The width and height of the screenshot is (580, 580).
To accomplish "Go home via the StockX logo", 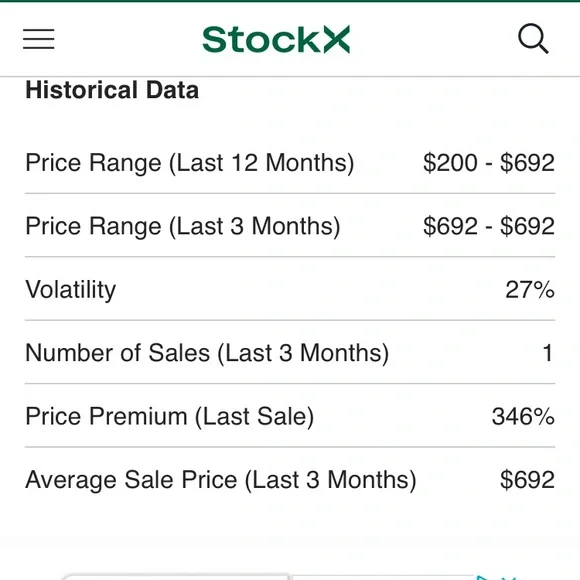I will (x=276, y=39).
